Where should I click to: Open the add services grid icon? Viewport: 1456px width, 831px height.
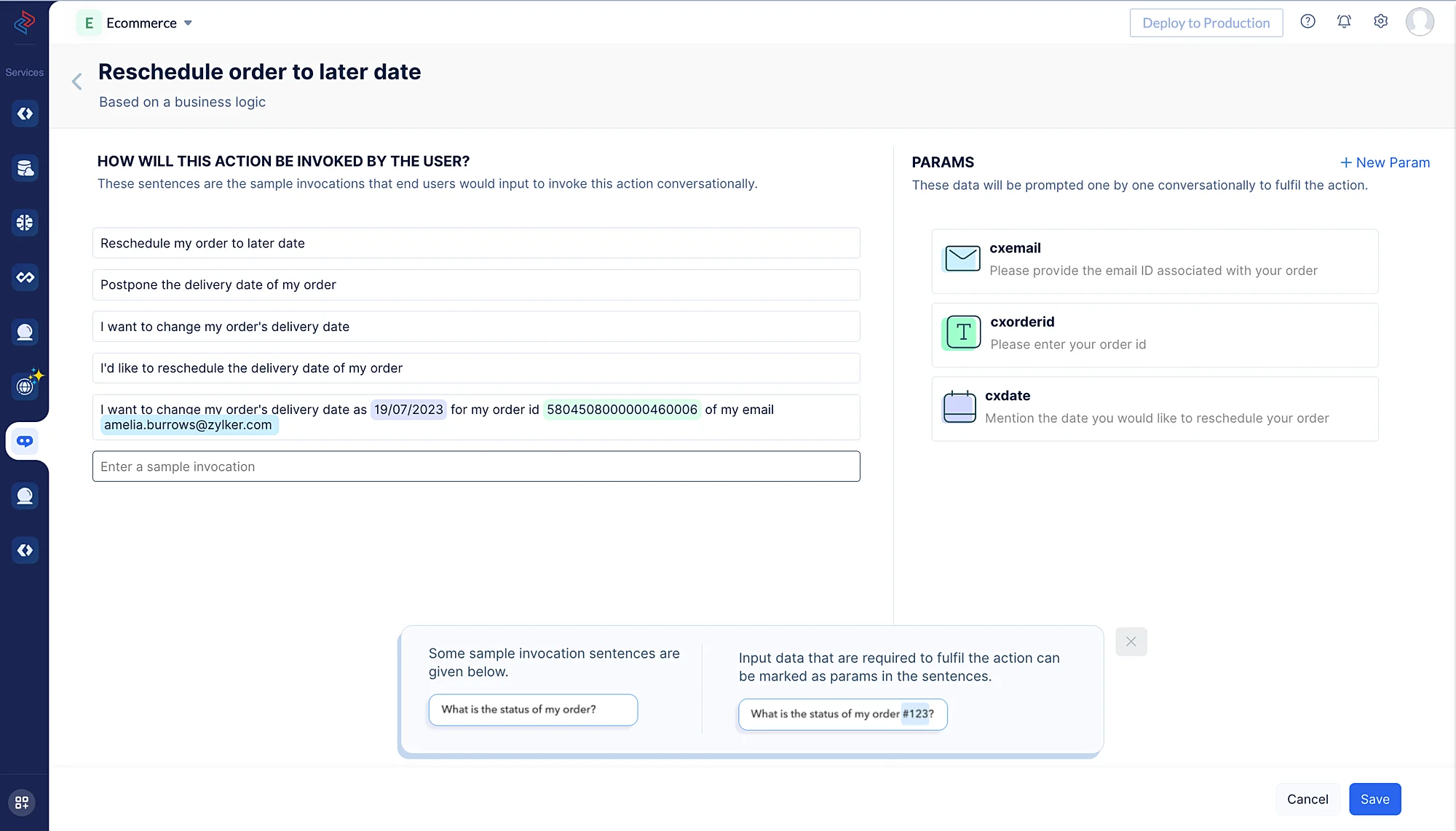(x=22, y=802)
